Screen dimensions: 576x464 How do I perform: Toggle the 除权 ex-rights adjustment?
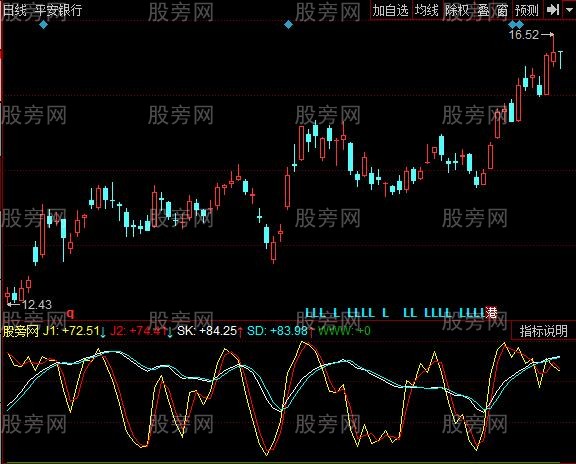[457, 10]
